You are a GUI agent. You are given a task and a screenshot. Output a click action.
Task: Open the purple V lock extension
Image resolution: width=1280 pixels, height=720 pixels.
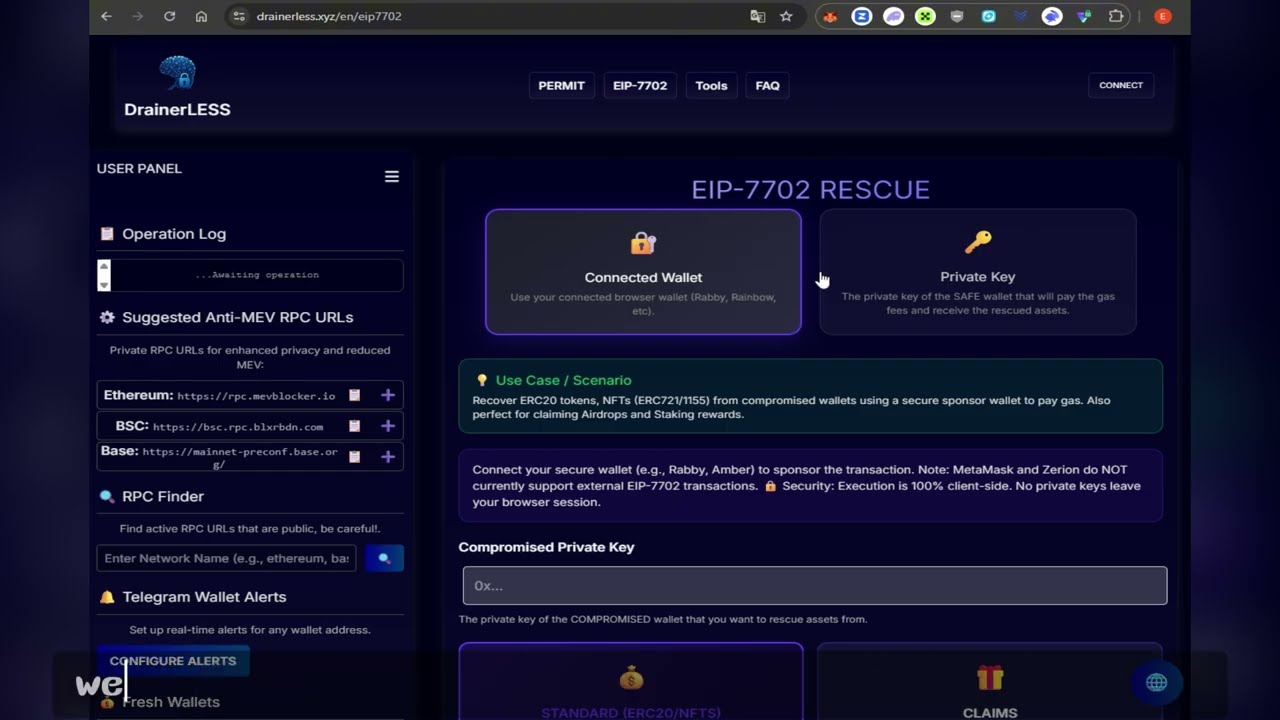1084,16
